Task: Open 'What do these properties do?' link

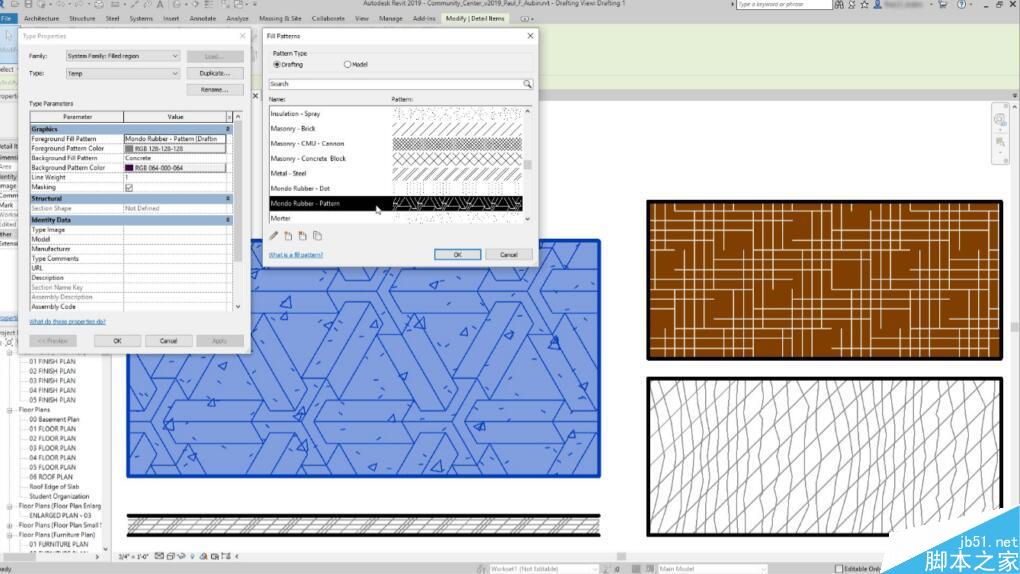Action: click(67, 321)
